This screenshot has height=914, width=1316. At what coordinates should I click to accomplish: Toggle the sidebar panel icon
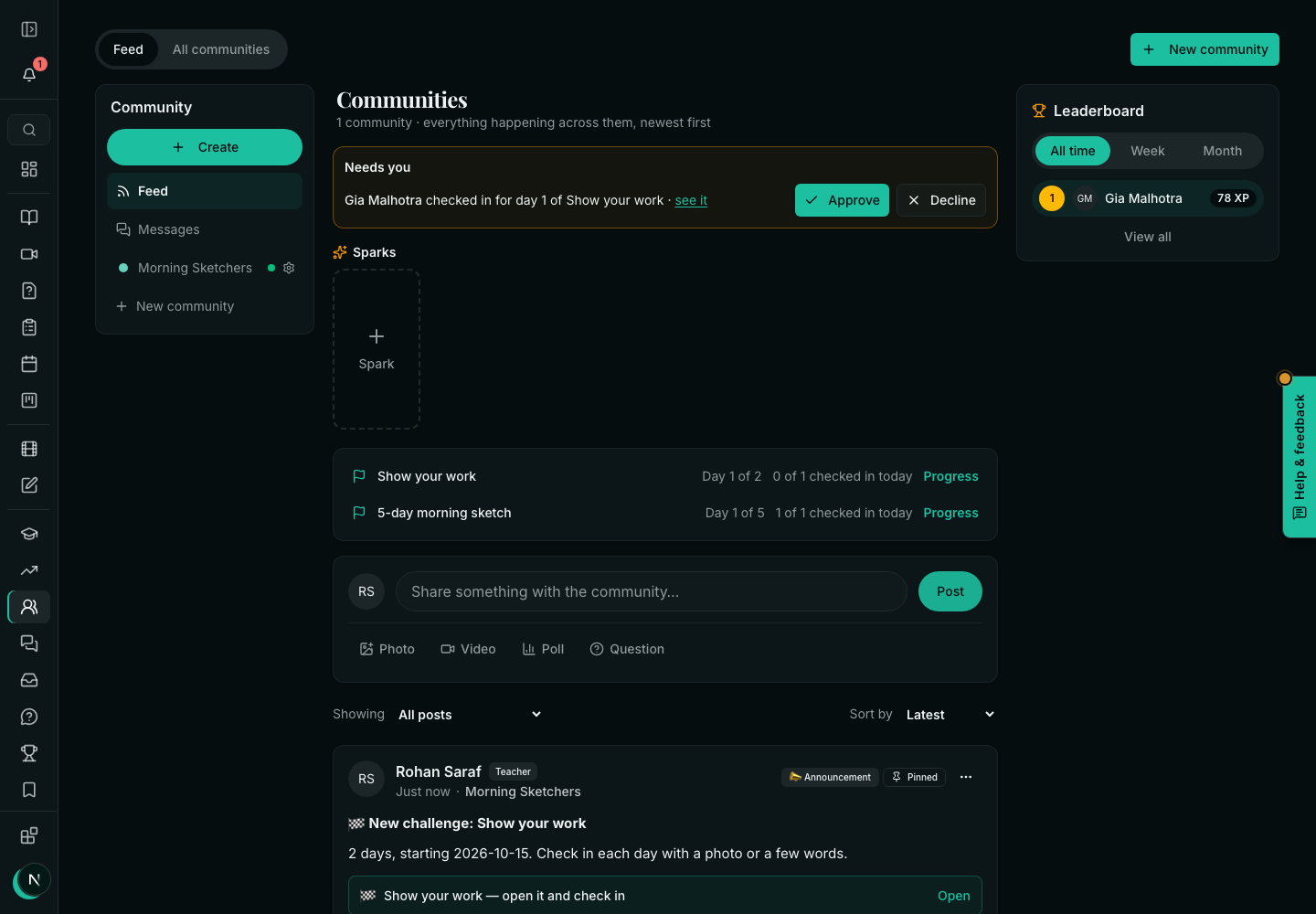point(29,29)
